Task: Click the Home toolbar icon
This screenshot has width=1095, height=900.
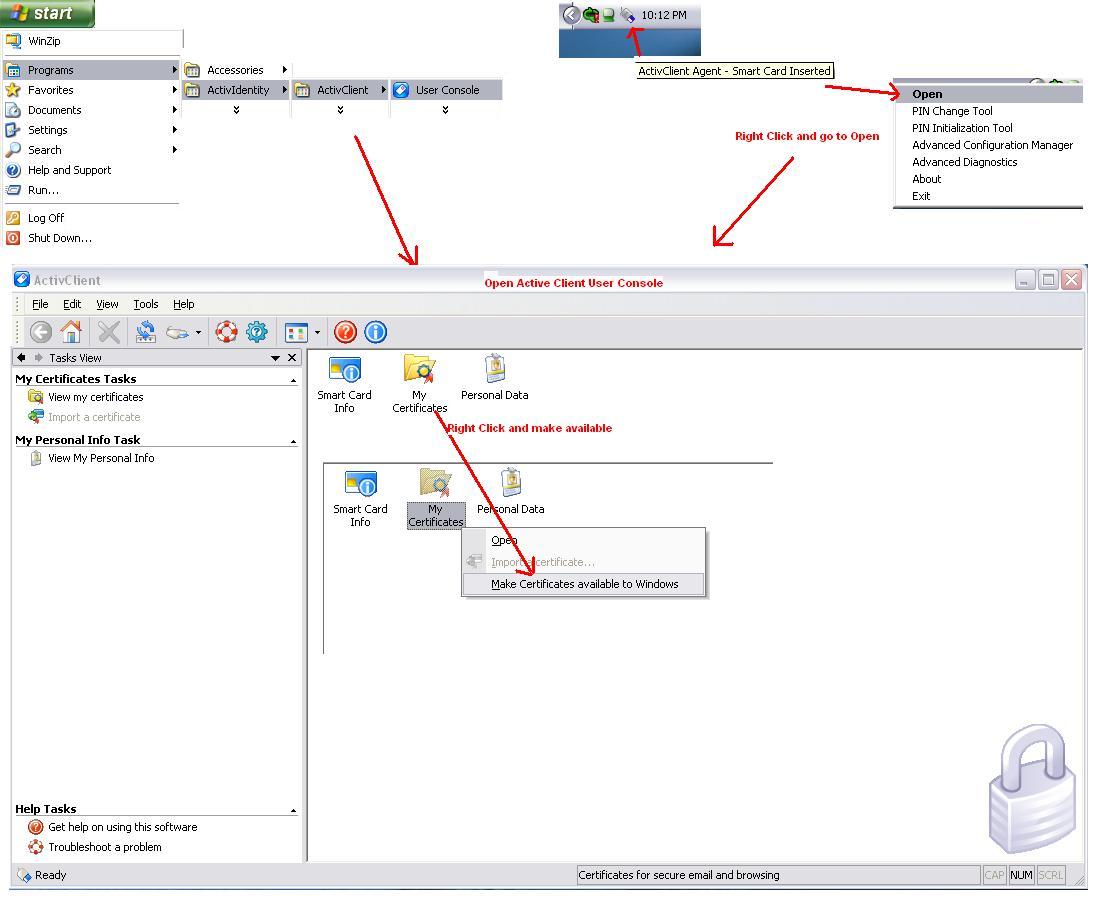Action: [x=71, y=332]
